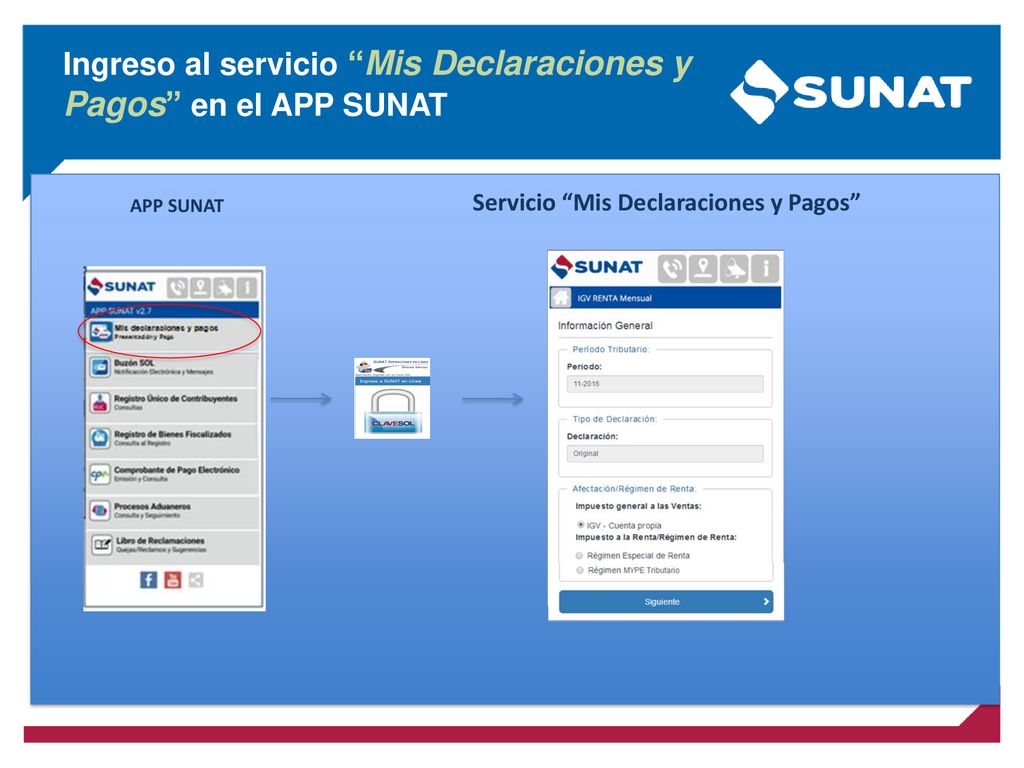Click the Declaración field showing Original
This screenshot has width=1024, height=768.
pos(665,453)
